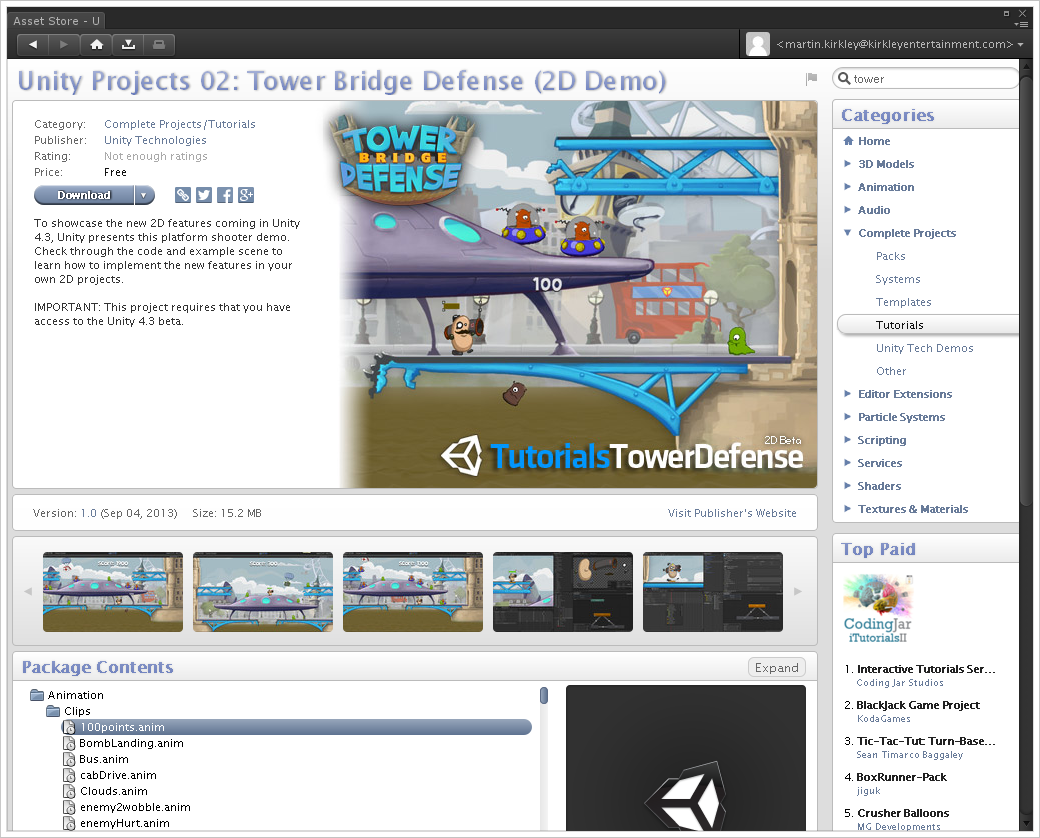Viewport: 1040px width, 838px height.
Task: Select the Other subcategory
Action: pos(891,371)
